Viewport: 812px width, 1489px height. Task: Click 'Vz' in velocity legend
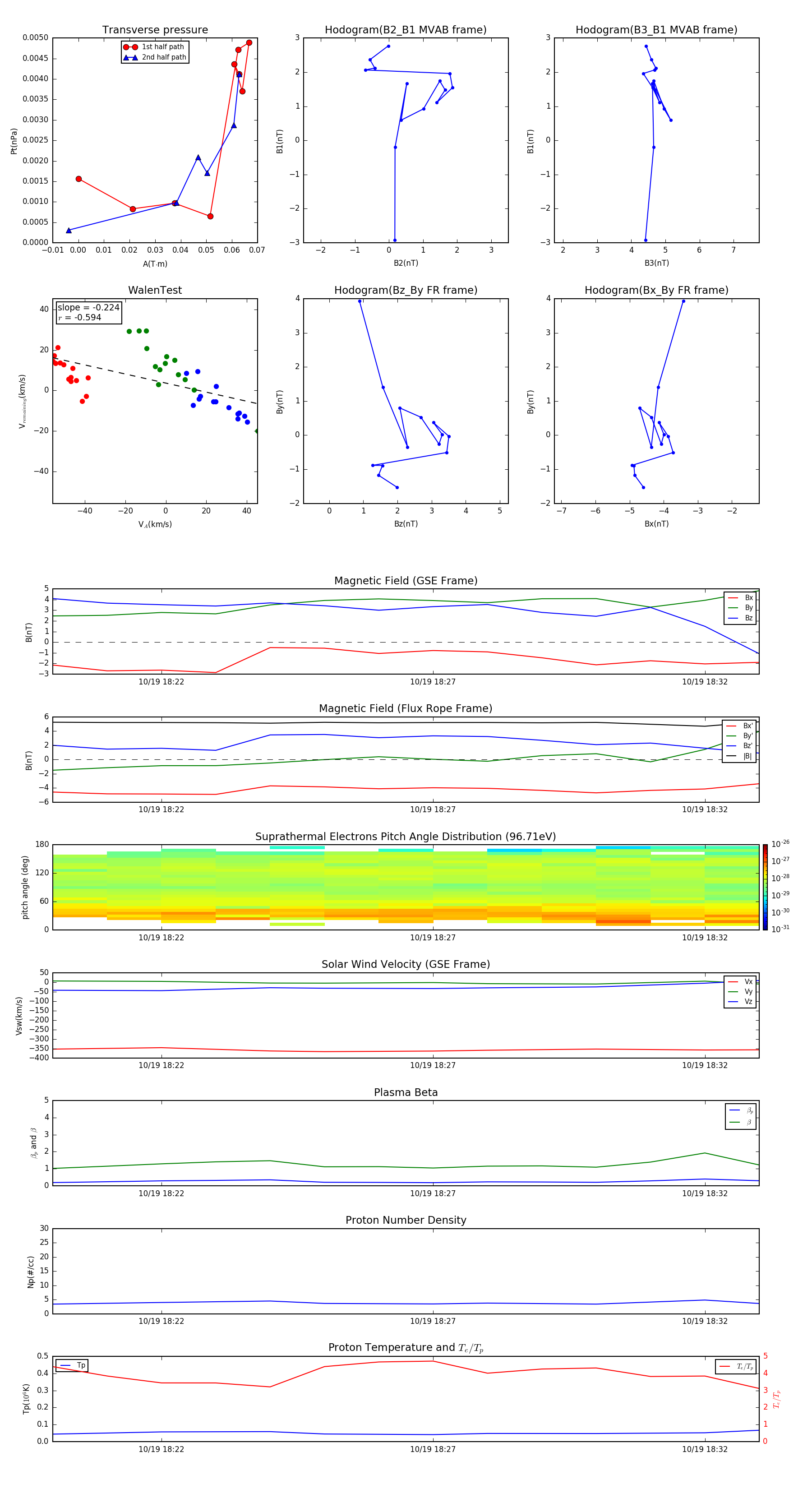click(741, 1002)
